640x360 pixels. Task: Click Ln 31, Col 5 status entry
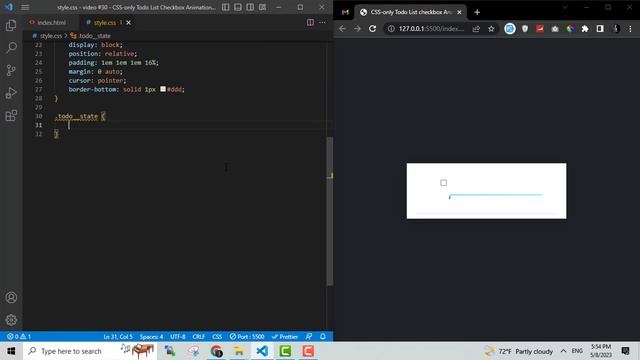[x=118, y=337]
